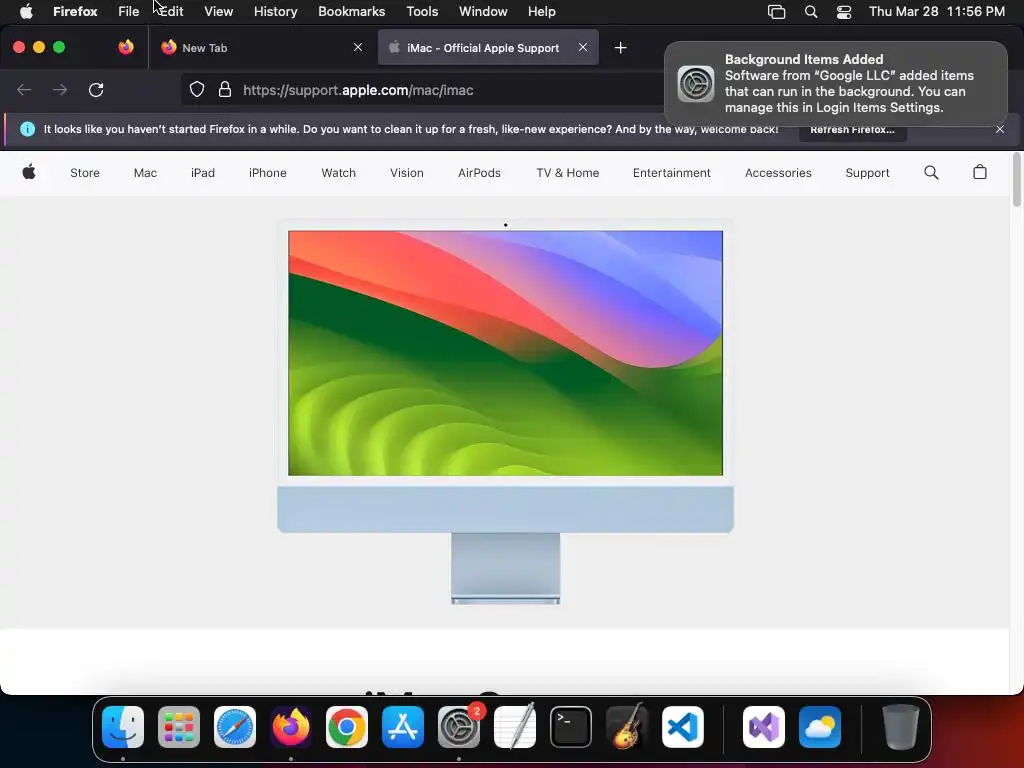Image resolution: width=1024 pixels, height=768 pixels.
Task: Launch Google Chrome from the Dock
Action: click(x=347, y=727)
